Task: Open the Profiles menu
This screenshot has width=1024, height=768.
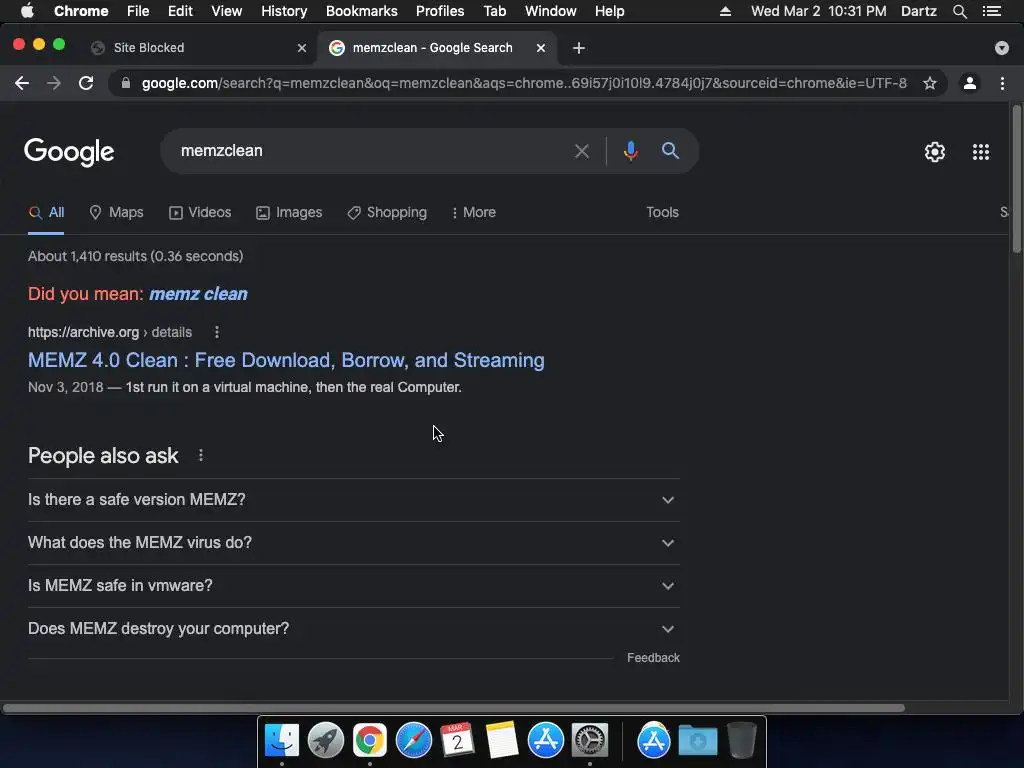Action: coord(440,11)
